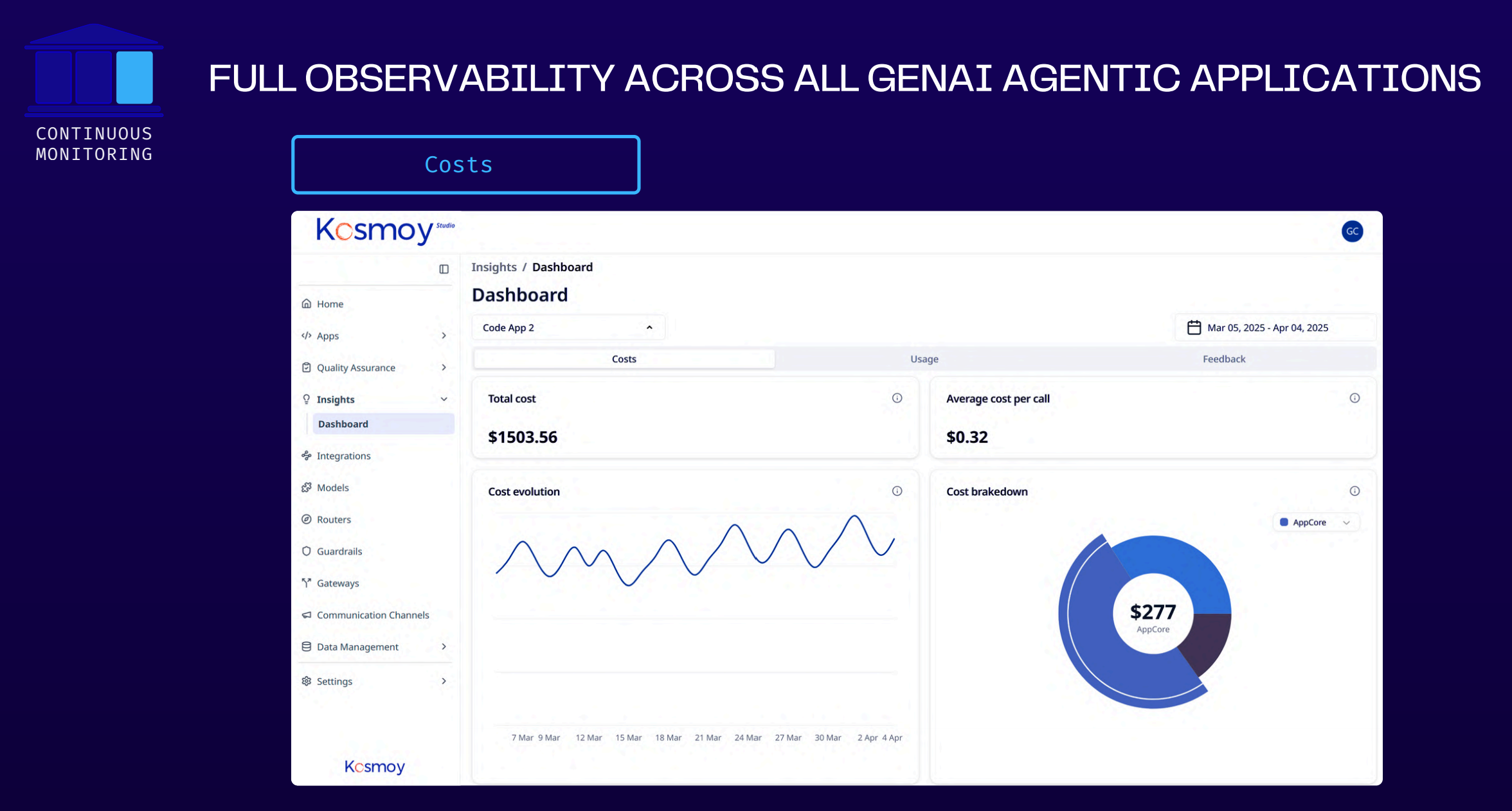Open the info icon on Total cost card

(897, 398)
